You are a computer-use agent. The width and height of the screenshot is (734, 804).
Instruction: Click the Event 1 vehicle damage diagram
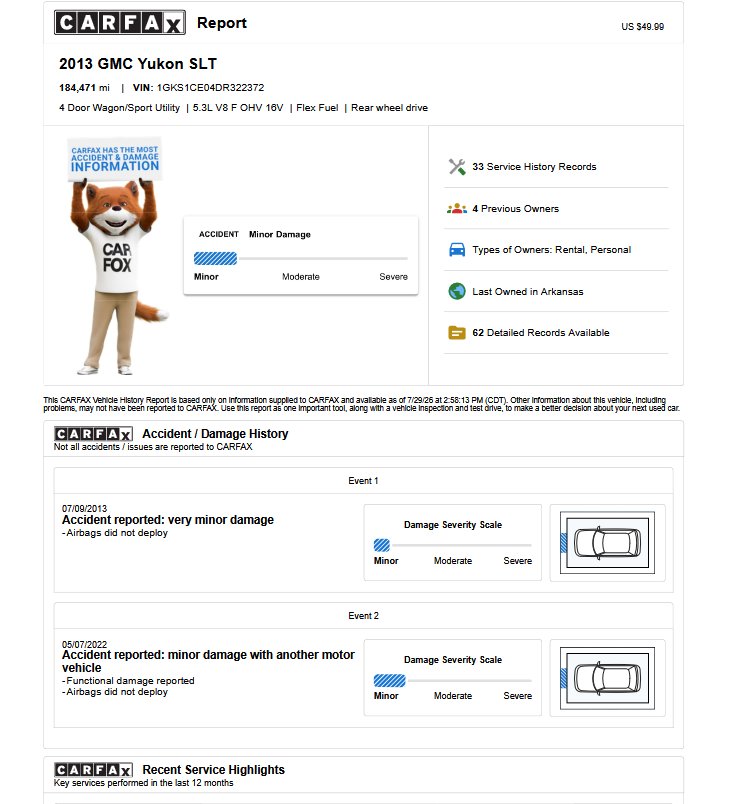[x=607, y=542]
